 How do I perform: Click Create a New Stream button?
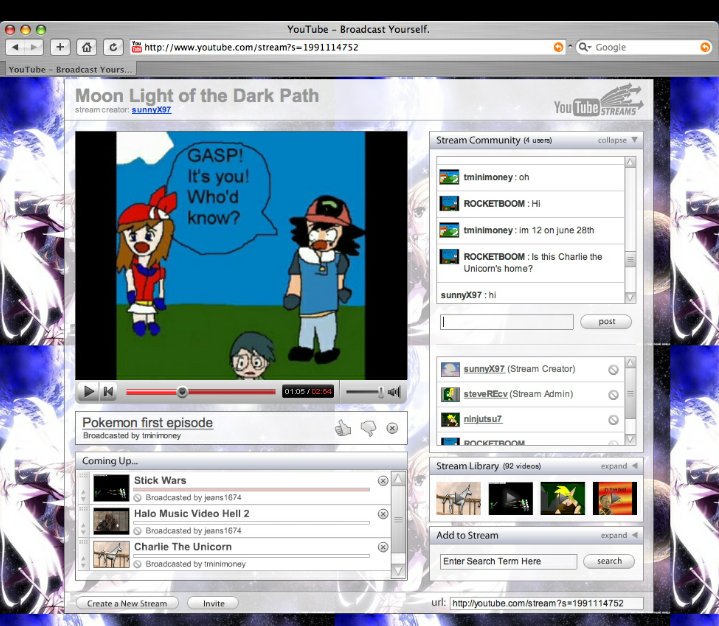pos(127,604)
